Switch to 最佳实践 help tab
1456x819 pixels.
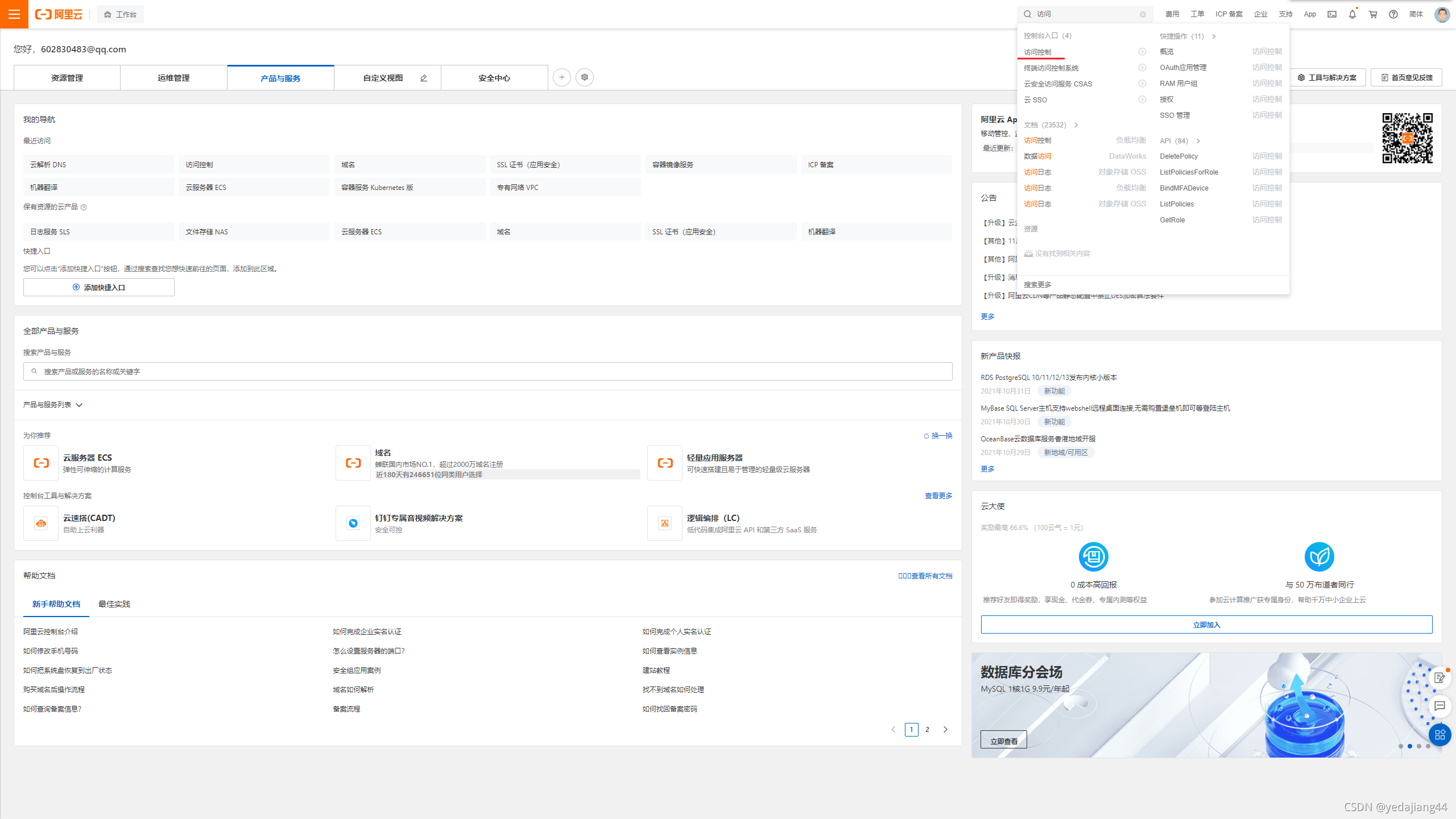(114, 604)
